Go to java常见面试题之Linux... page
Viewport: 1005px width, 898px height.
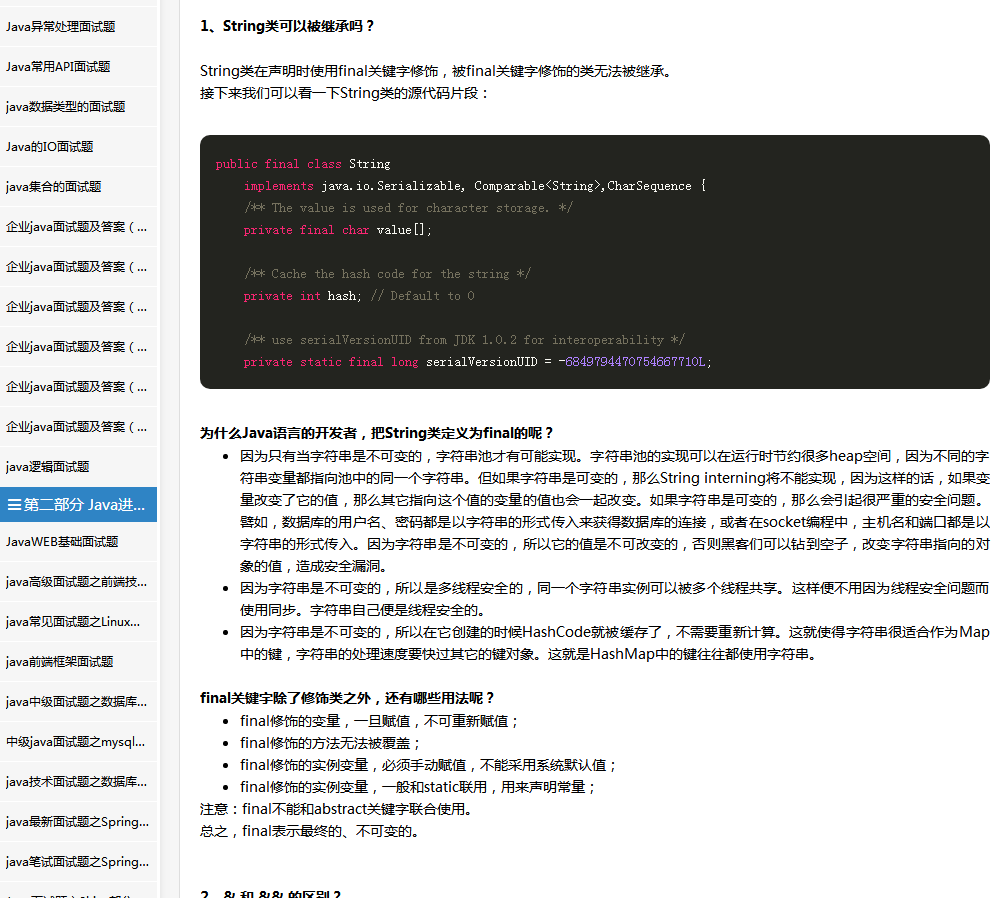pyautogui.click(x=73, y=622)
